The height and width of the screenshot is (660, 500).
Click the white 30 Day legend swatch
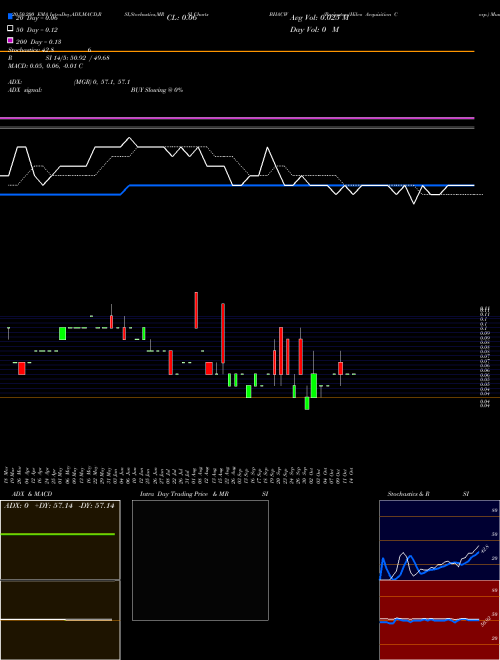[x=11, y=29]
